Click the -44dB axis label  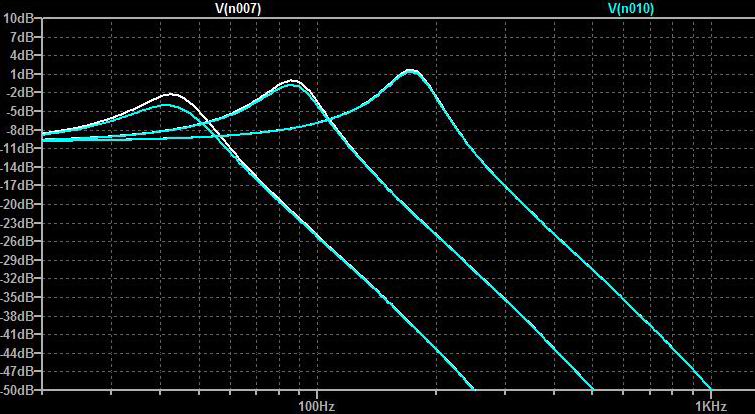click(x=18, y=353)
